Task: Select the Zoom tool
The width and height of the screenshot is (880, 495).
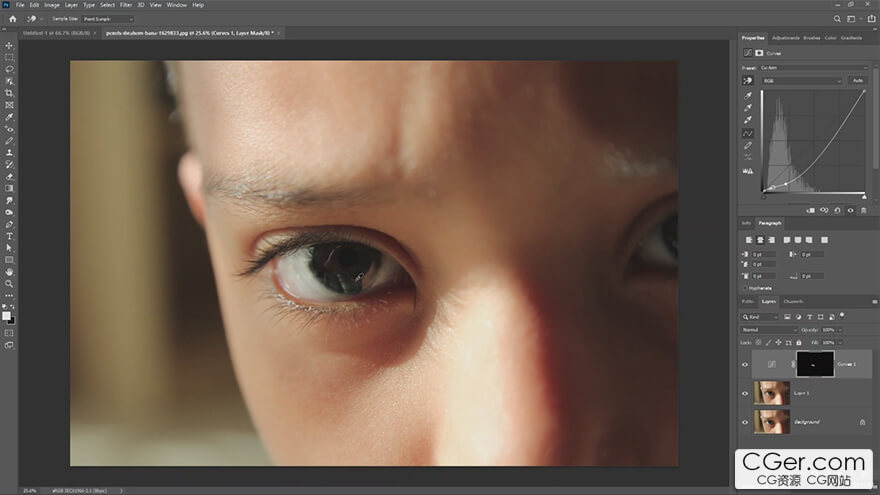Action: 9,284
